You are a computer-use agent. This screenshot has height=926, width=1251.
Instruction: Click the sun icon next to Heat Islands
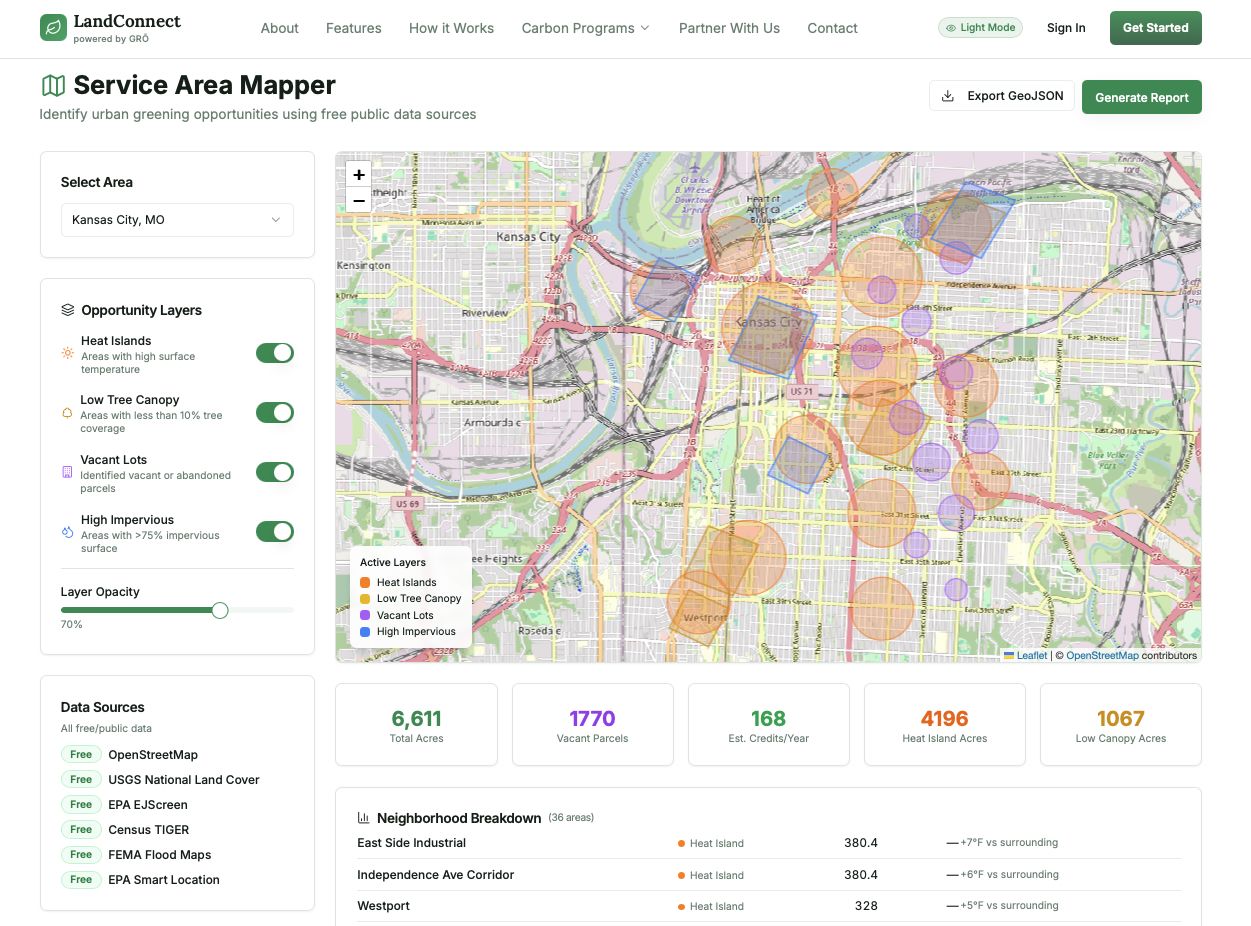click(x=66, y=353)
